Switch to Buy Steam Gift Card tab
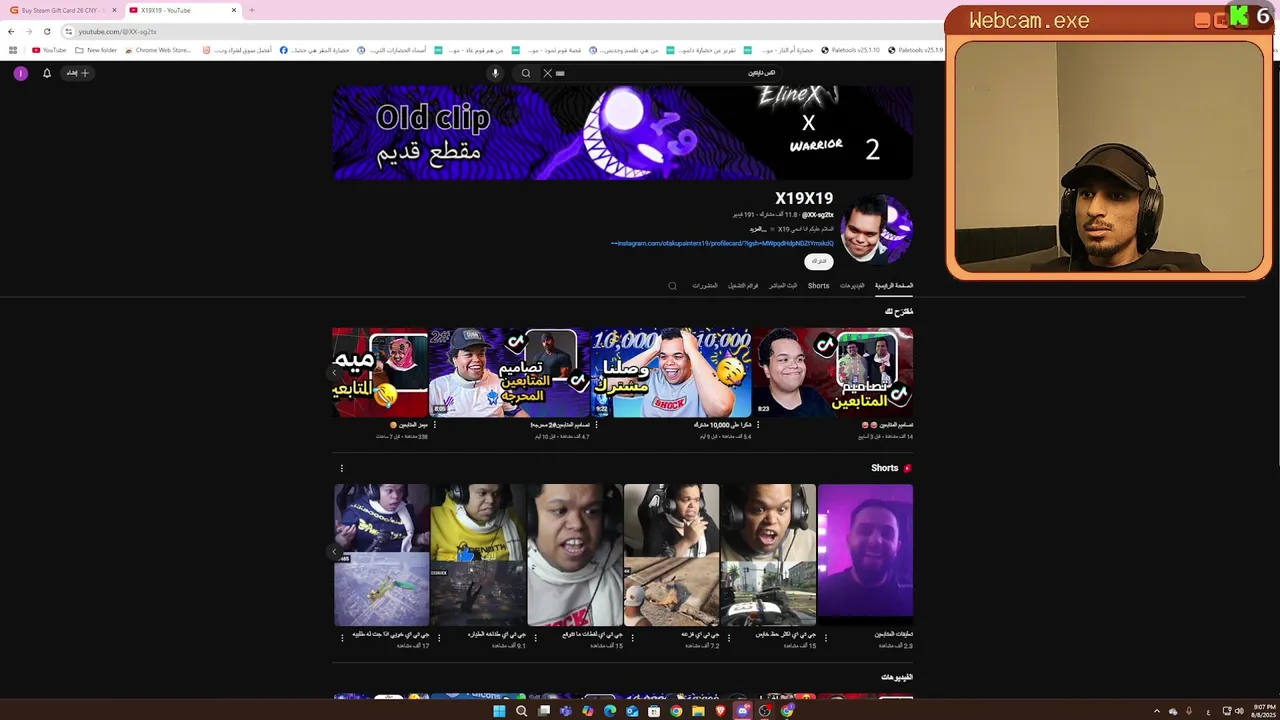This screenshot has width=1280, height=720. point(60,10)
